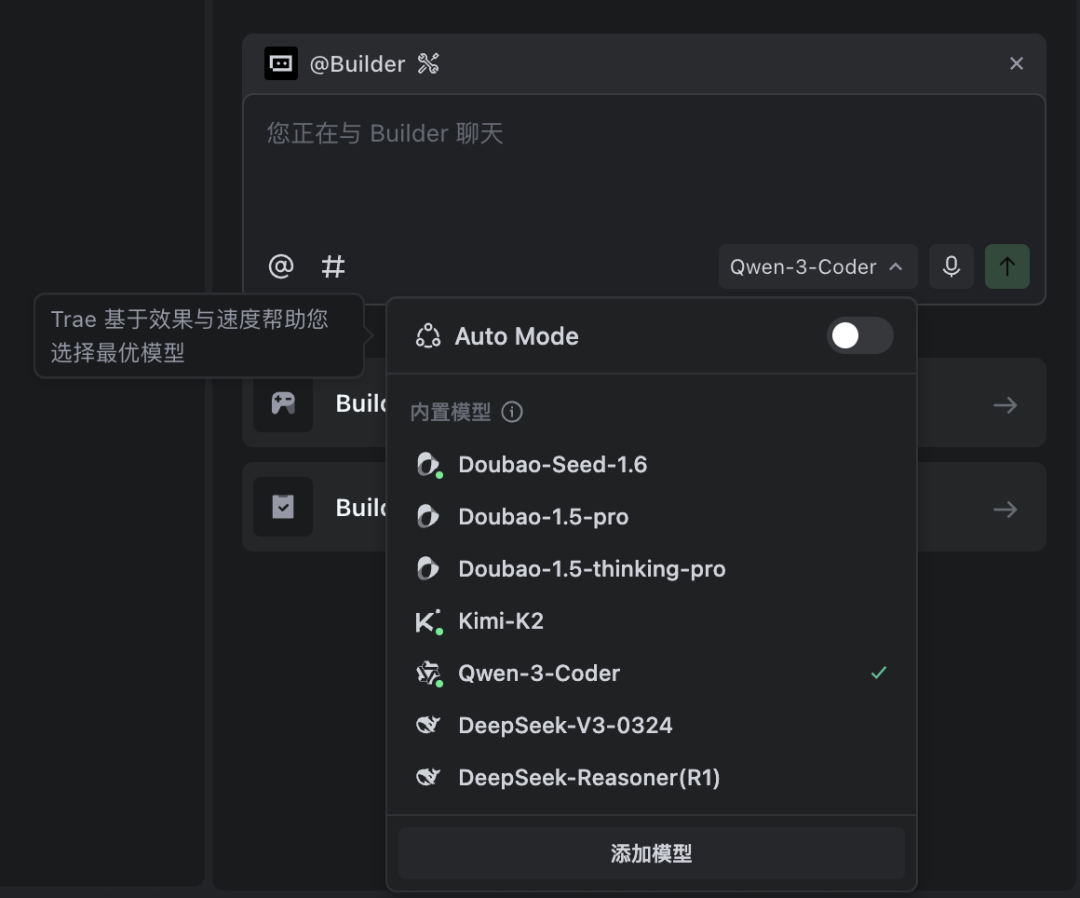Click the Auto Mode label
The height and width of the screenshot is (898, 1080).
pyautogui.click(x=517, y=336)
